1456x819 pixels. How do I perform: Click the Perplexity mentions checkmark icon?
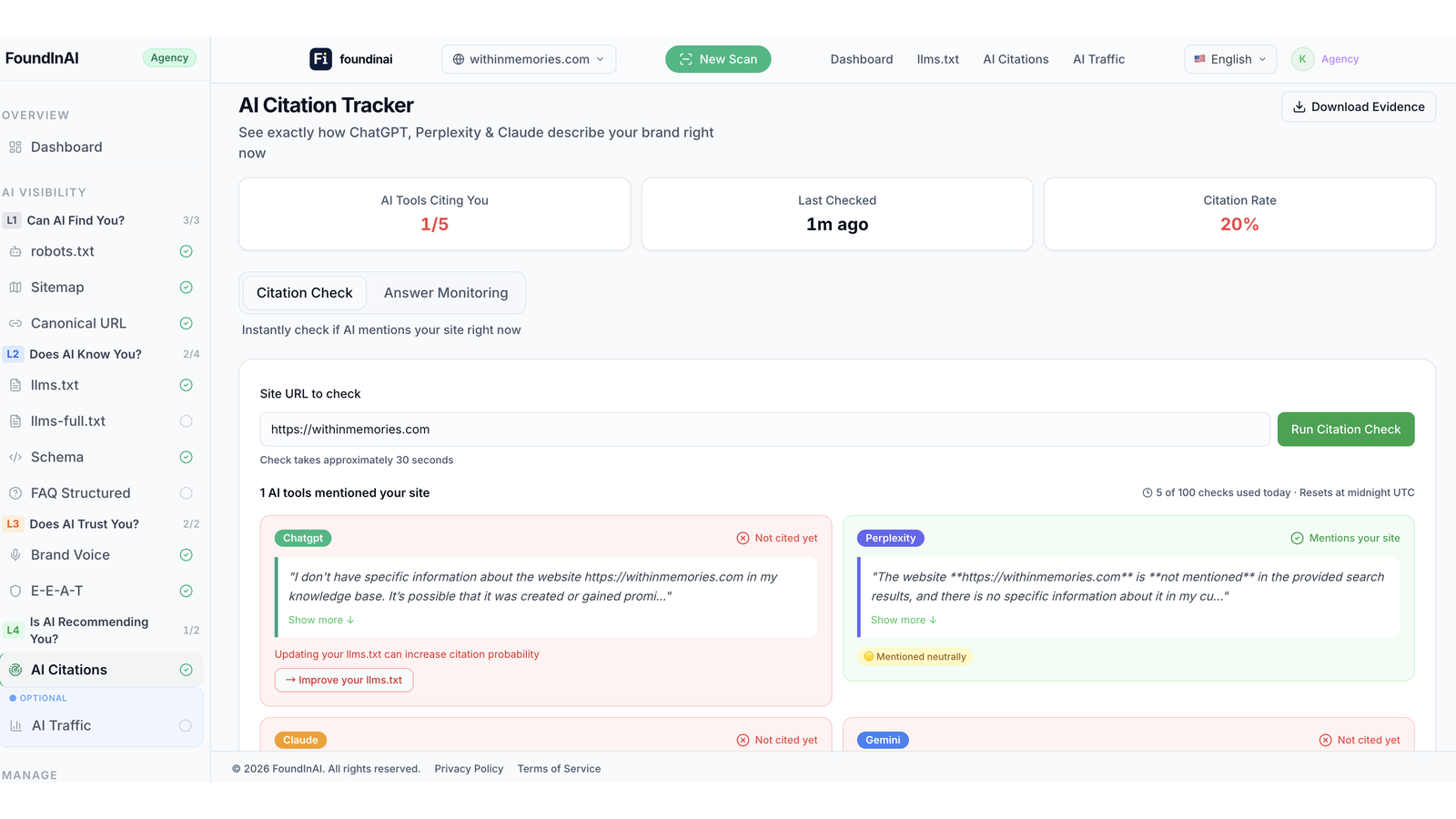pos(1297,538)
